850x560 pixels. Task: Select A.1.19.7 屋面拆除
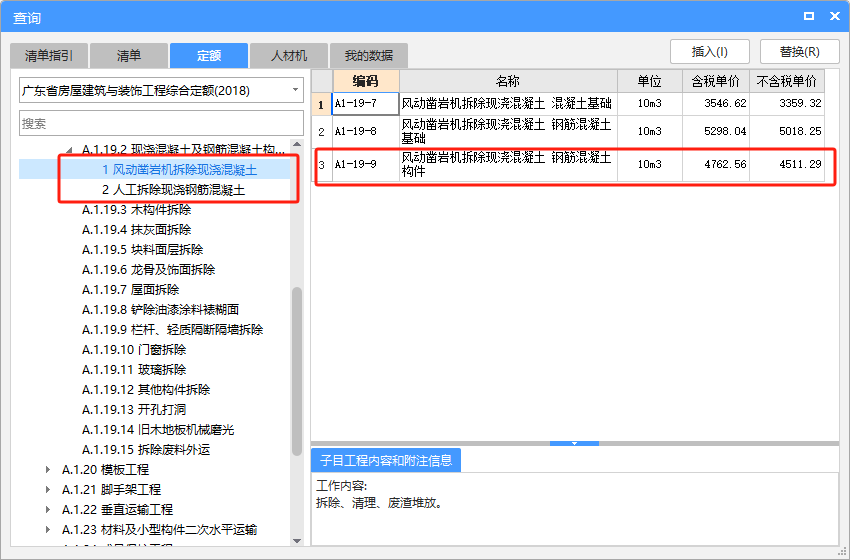pos(131,290)
